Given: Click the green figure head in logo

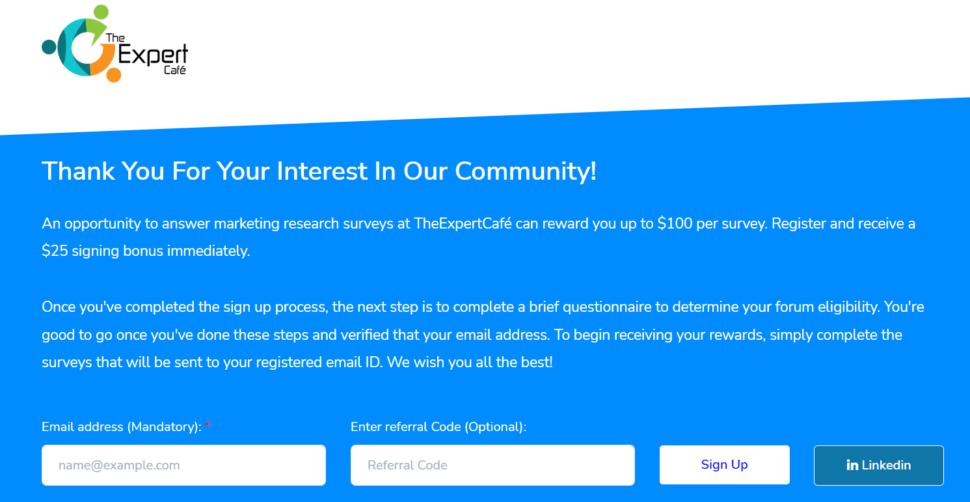Looking at the screenshot, I should 101,12.
